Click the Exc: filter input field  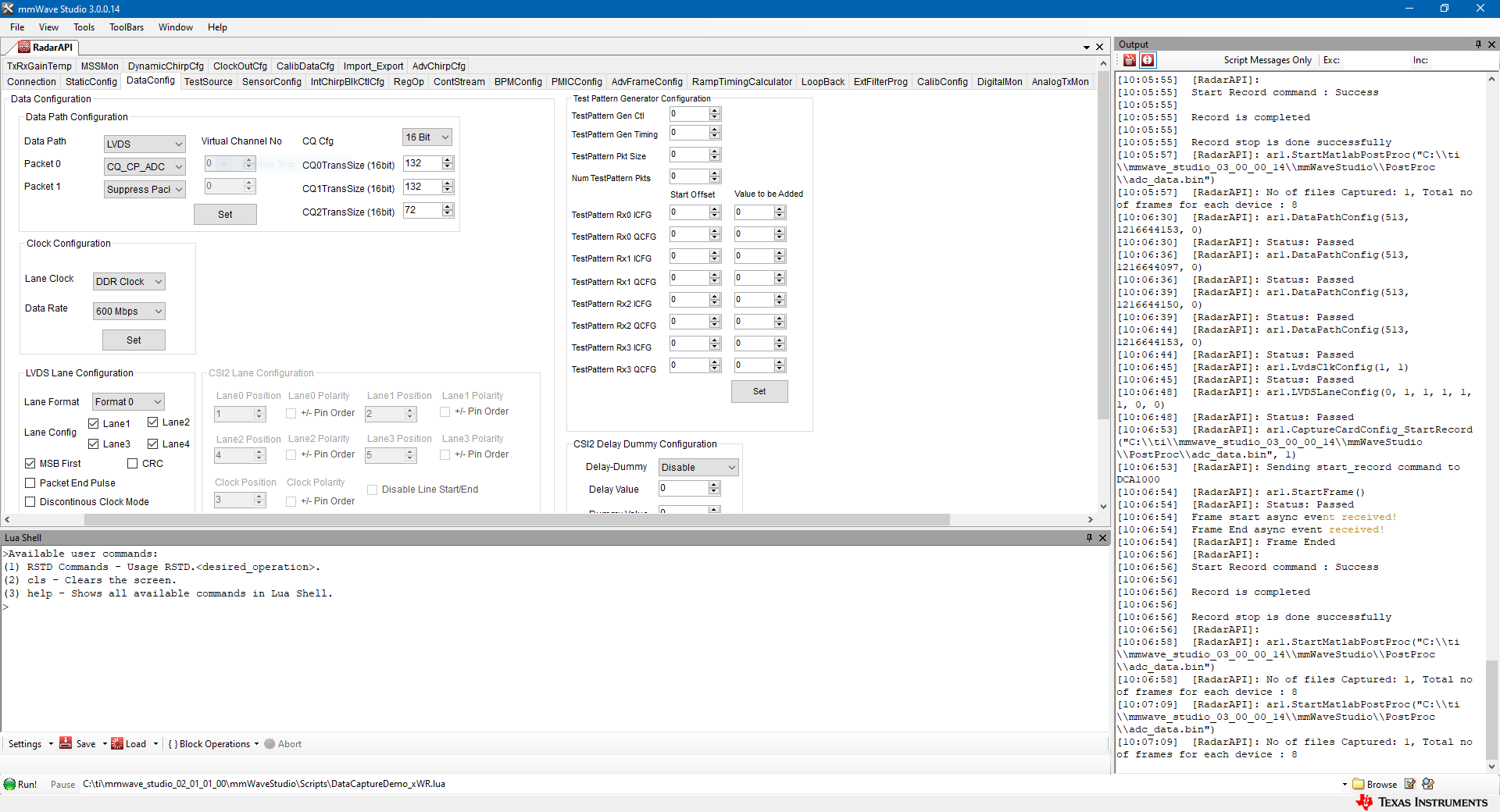click(1375, 60)
